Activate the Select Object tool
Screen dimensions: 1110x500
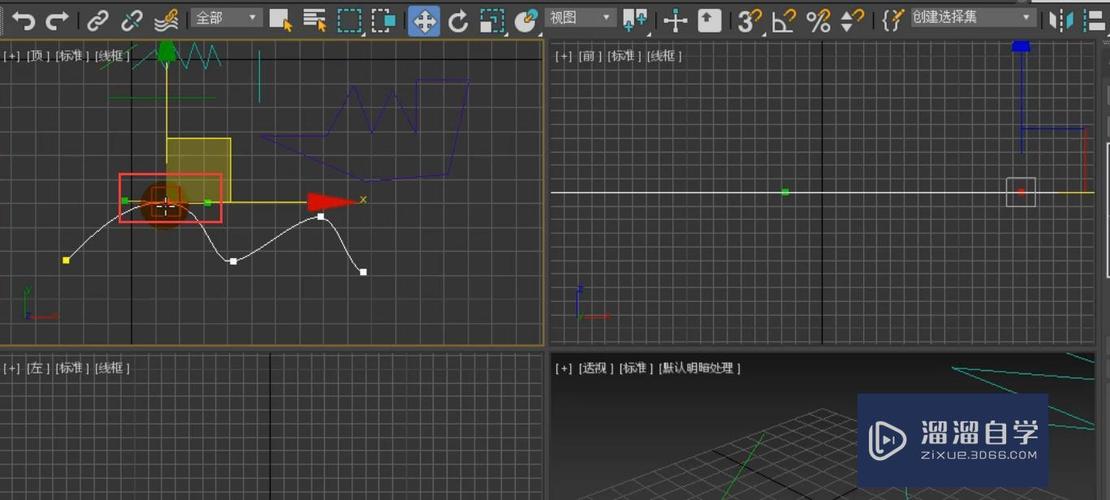tap(281, 21)
